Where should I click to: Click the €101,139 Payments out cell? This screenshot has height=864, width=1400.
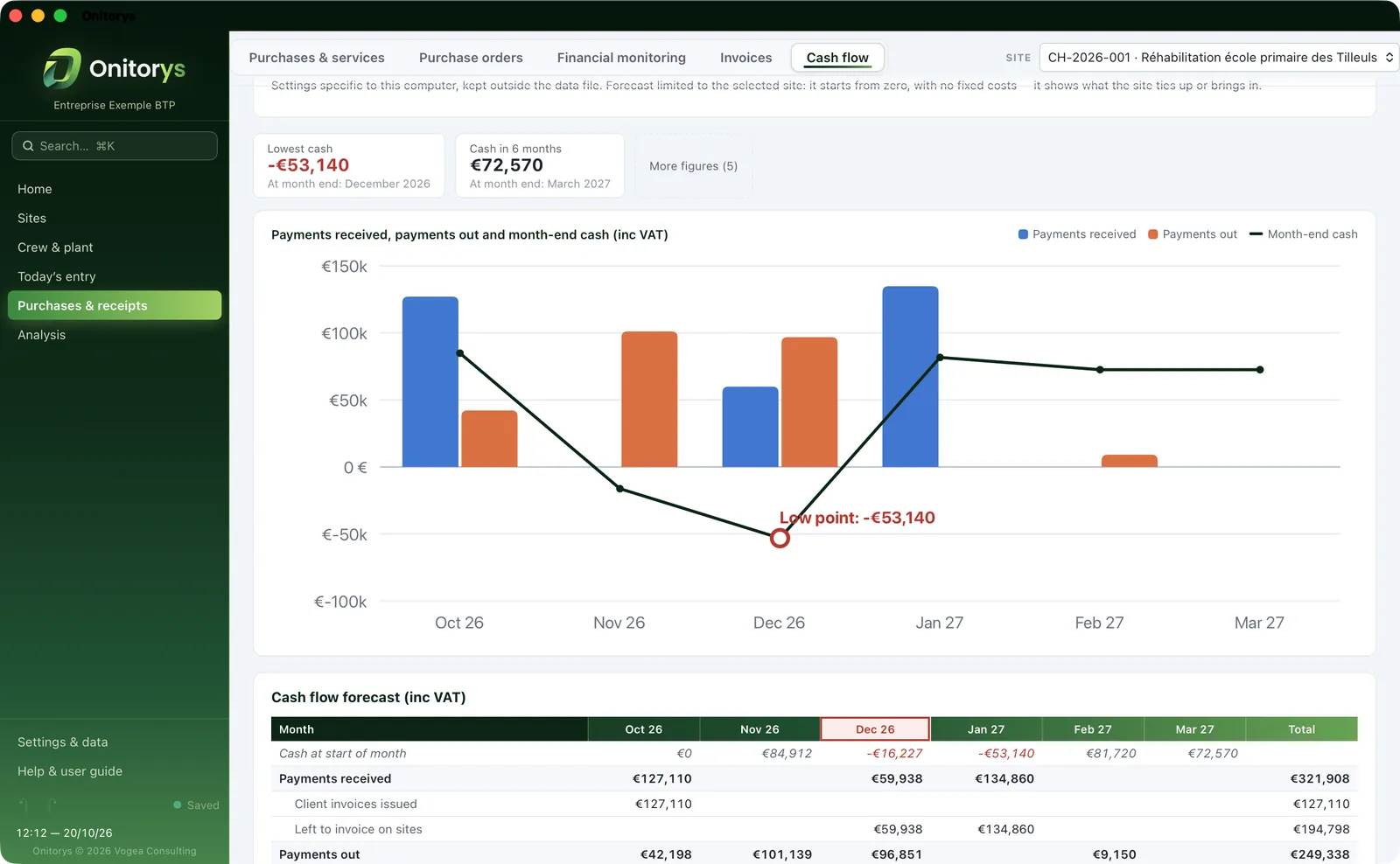click(x=782, y=854)
